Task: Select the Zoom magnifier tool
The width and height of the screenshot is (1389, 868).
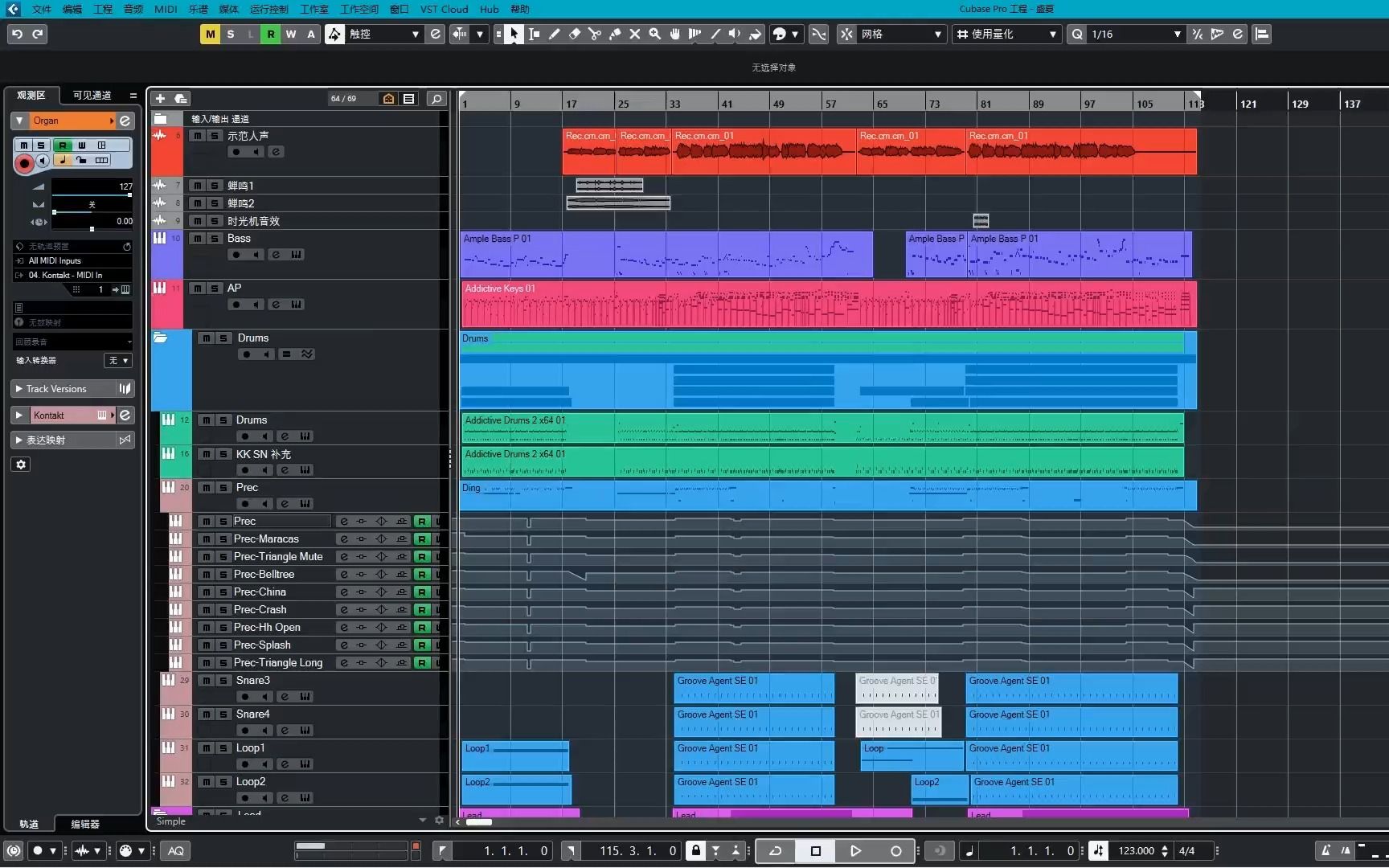Action: click(x=654, y=34)
